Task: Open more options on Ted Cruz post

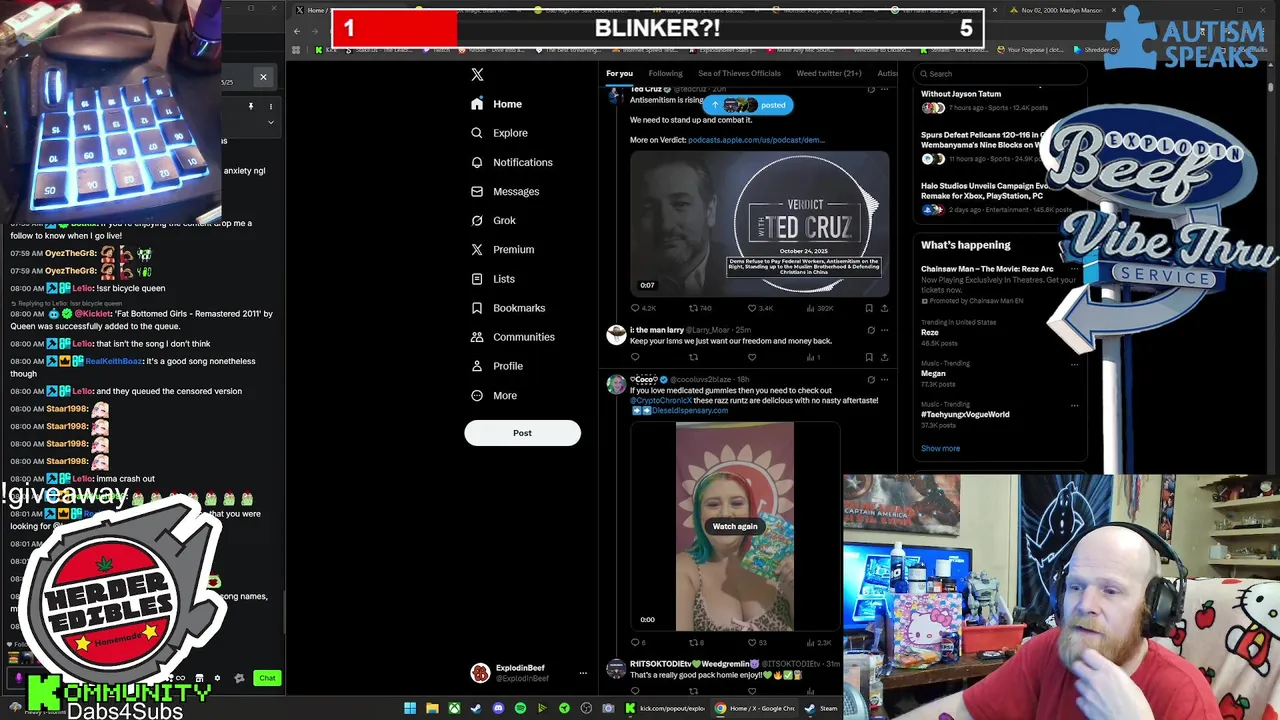Action: (x=884, y=90)
